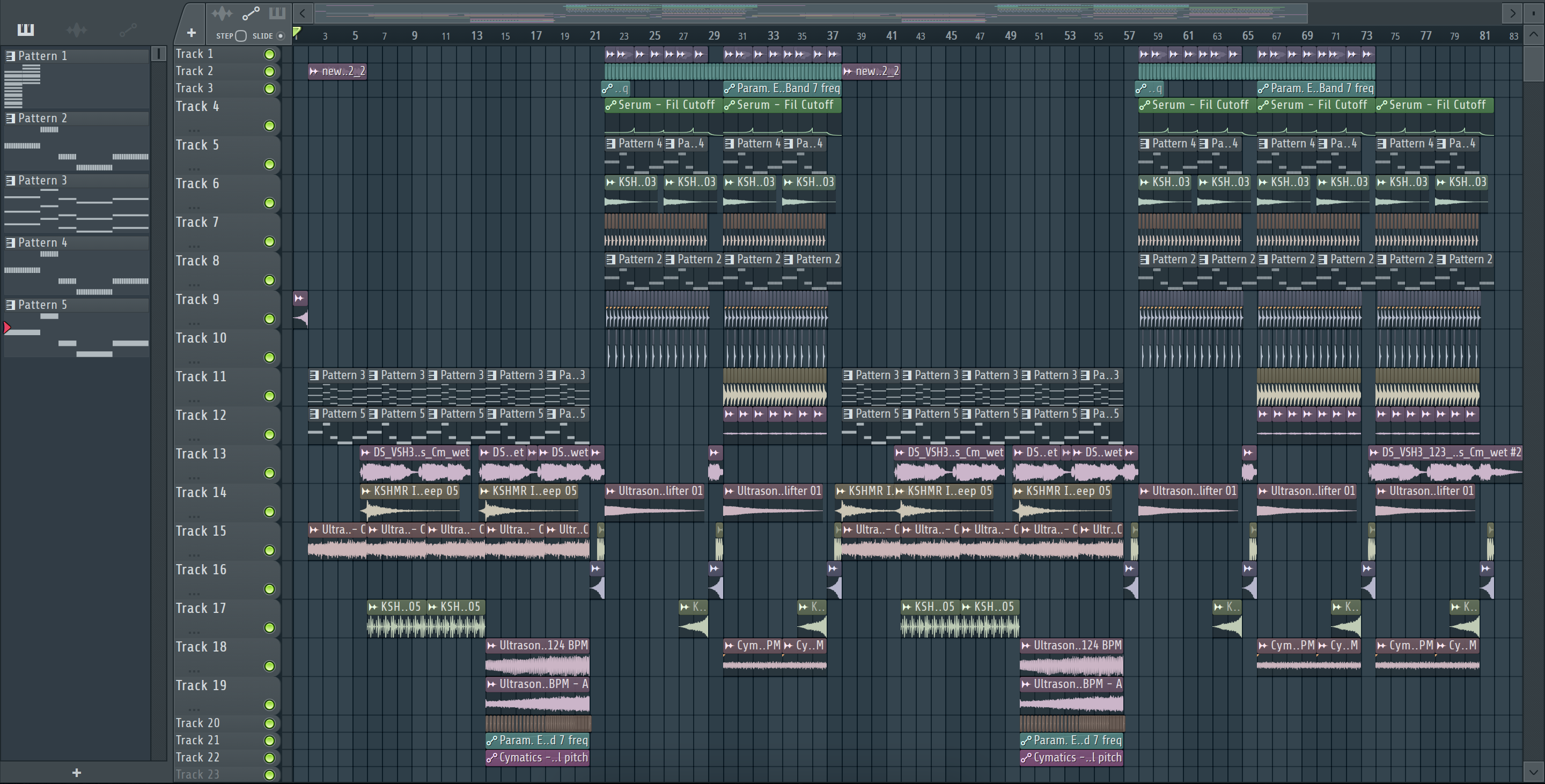Viewport: 1545px width, 784px height.
Task: Mute Track 15 with its green LED
Action: click(269, 550)
